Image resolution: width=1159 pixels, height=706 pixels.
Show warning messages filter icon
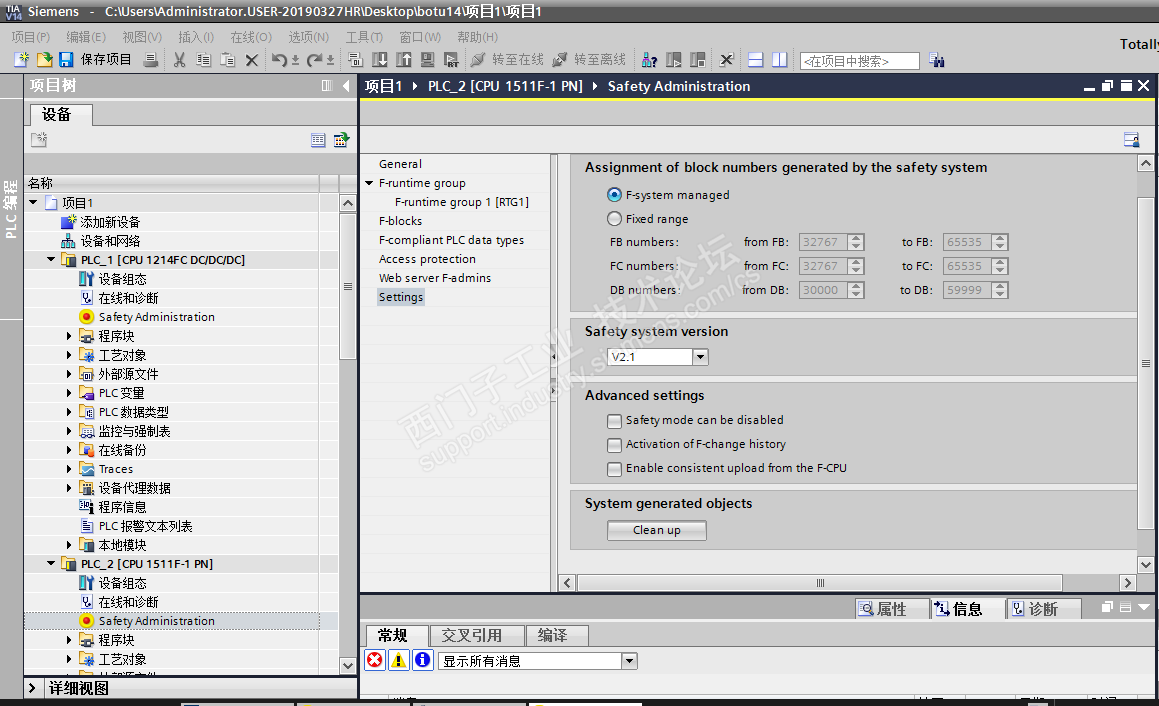point(399,660)
